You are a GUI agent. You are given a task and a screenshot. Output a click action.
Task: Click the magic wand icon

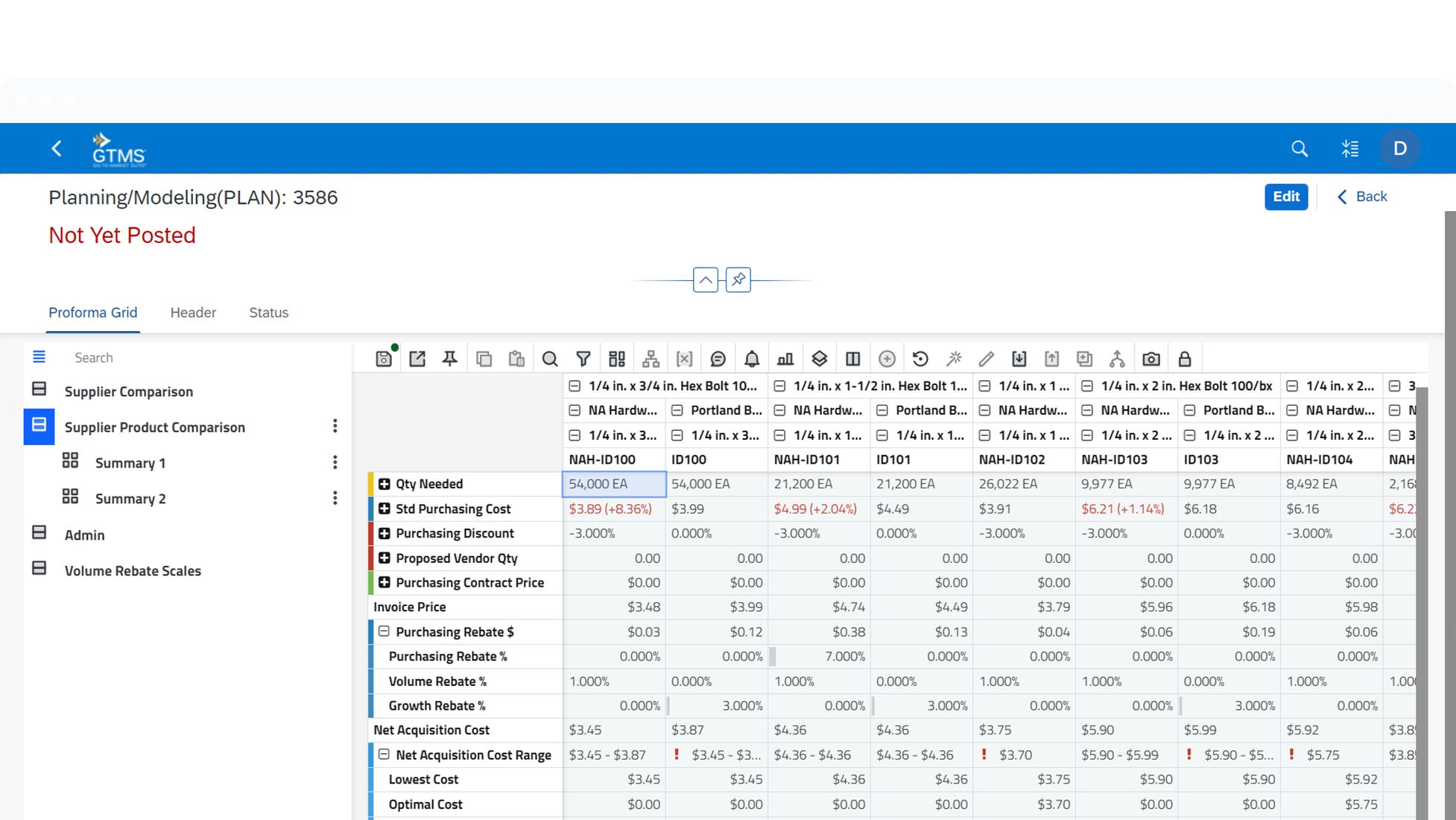tap(954, 359)
